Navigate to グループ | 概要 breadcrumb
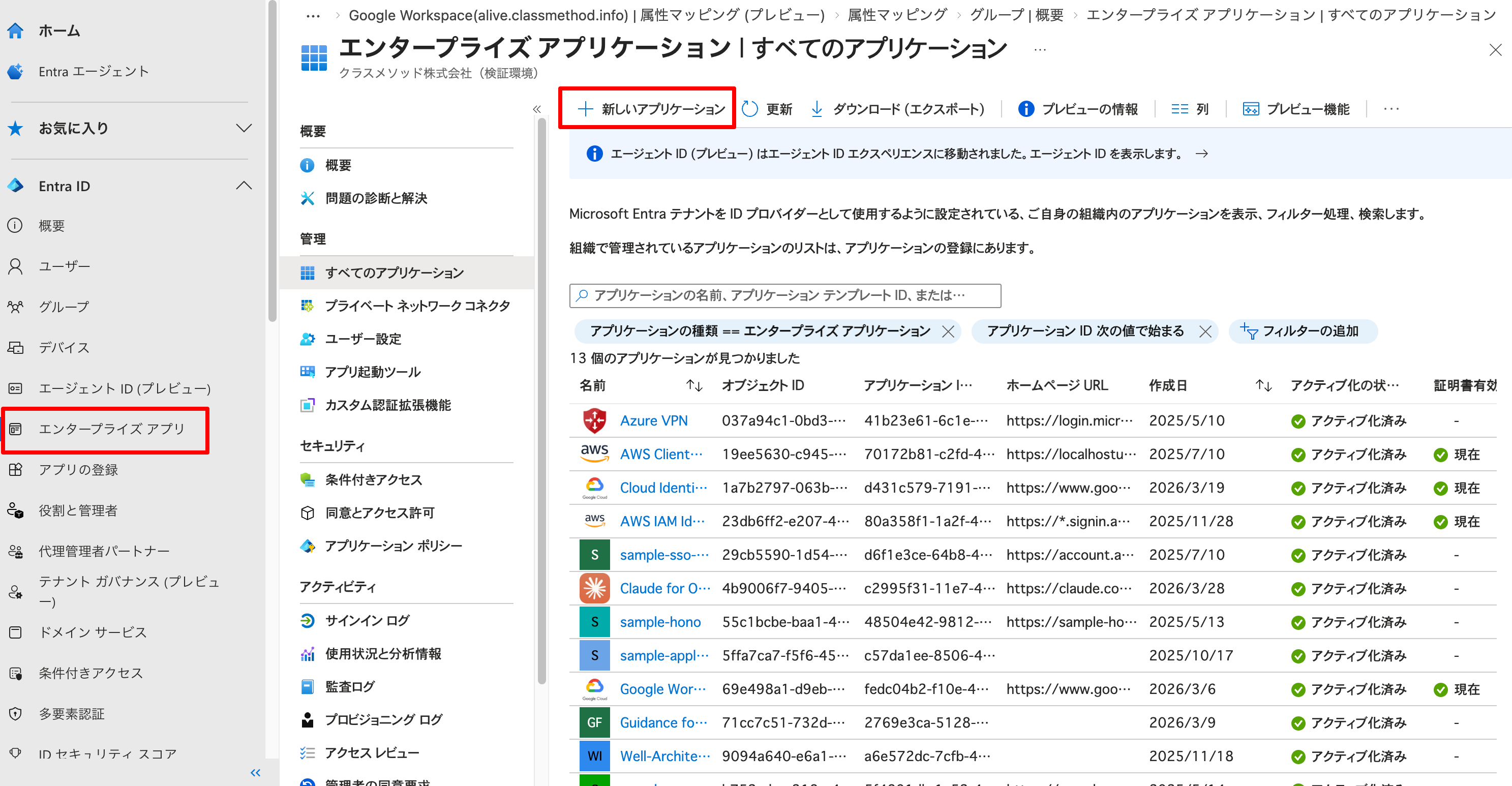 1017,15
